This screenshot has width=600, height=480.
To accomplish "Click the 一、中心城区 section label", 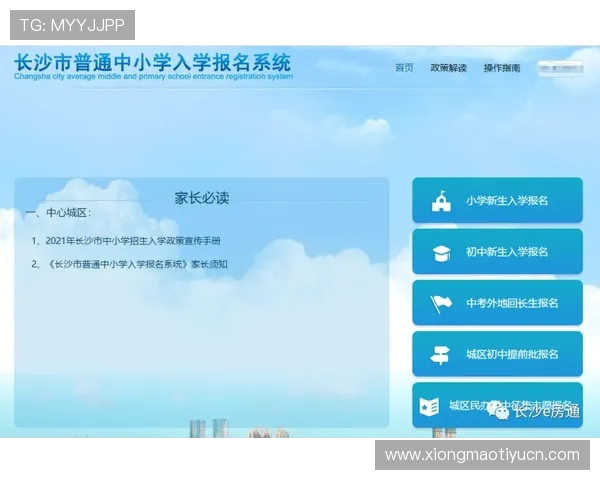I will pyautogui.click(x=59, y=213).
